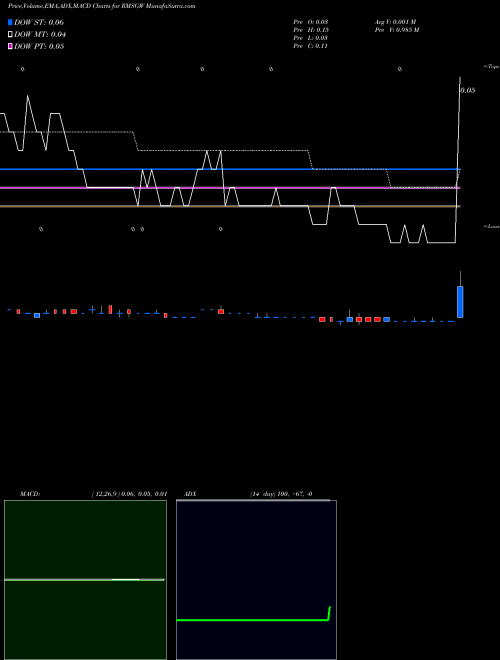
Task: Select the 'DOW MT: 0.04' legend text
Action: (40, 34)
